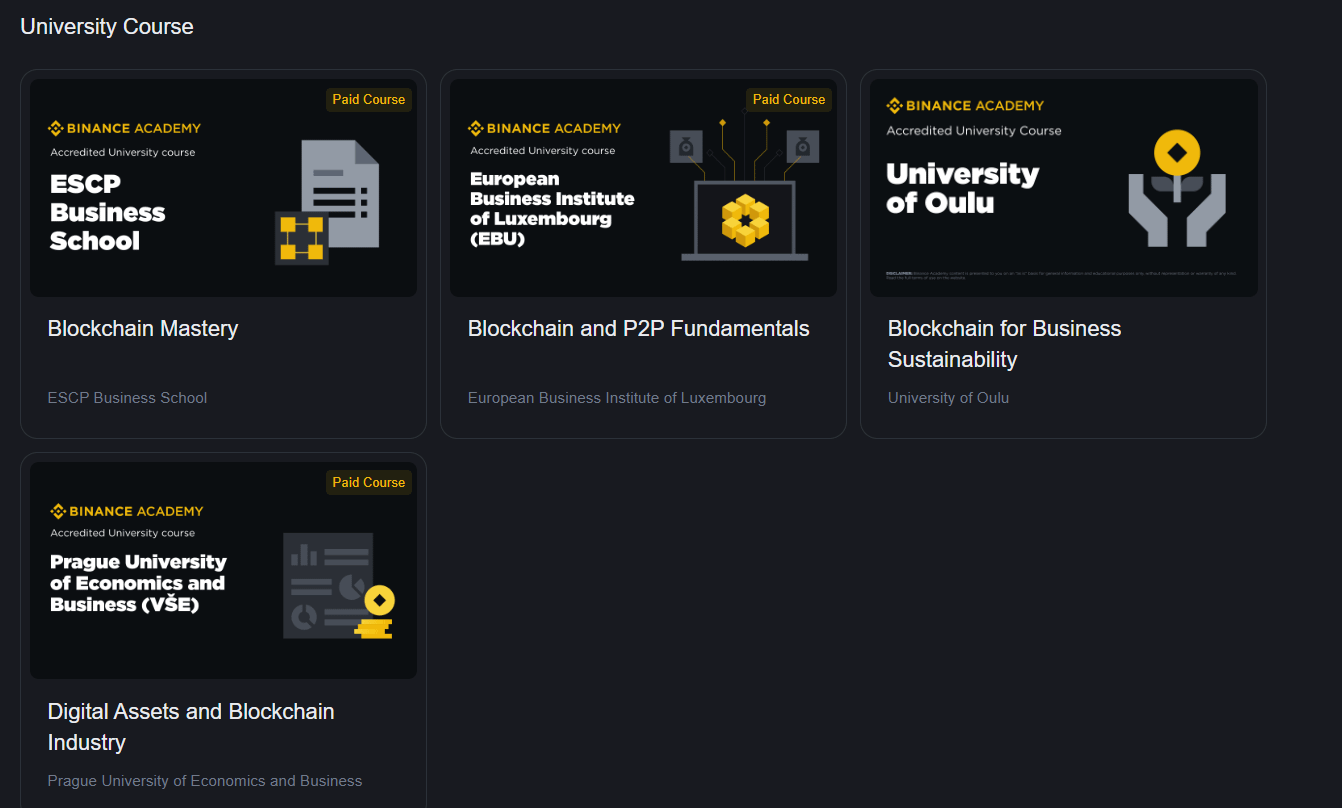Click Binance Academy logo on ESCP card
Viewport: 1342px width, 808px height.
click(125, 128)
